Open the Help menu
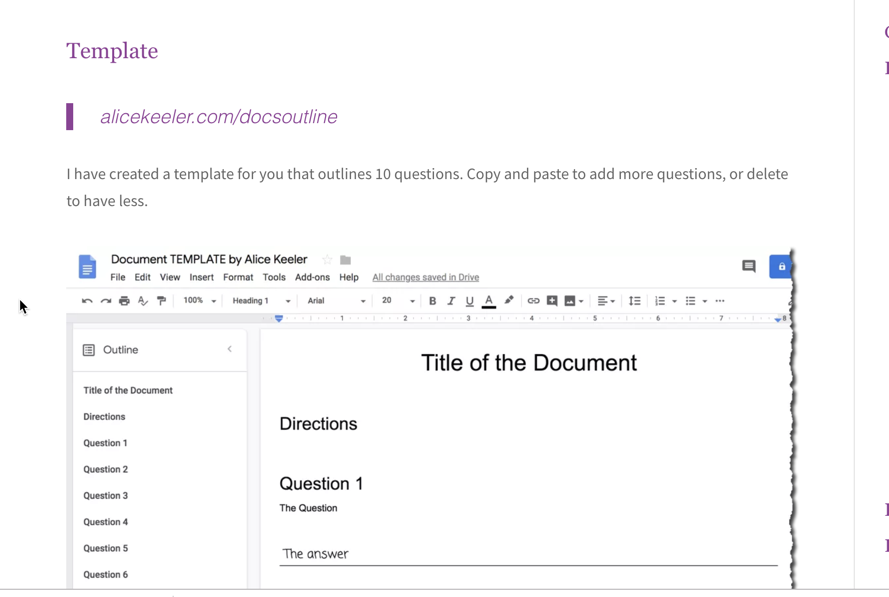889x597 pixels. click(349, 277)
